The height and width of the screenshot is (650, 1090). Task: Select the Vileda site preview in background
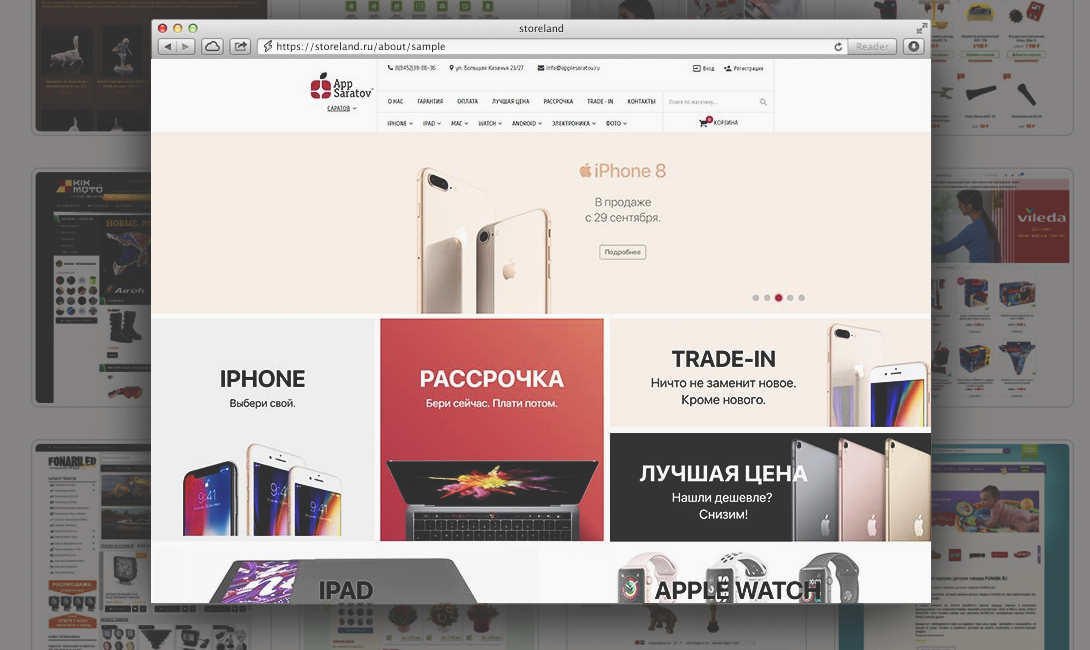(x=1002, y=288)
